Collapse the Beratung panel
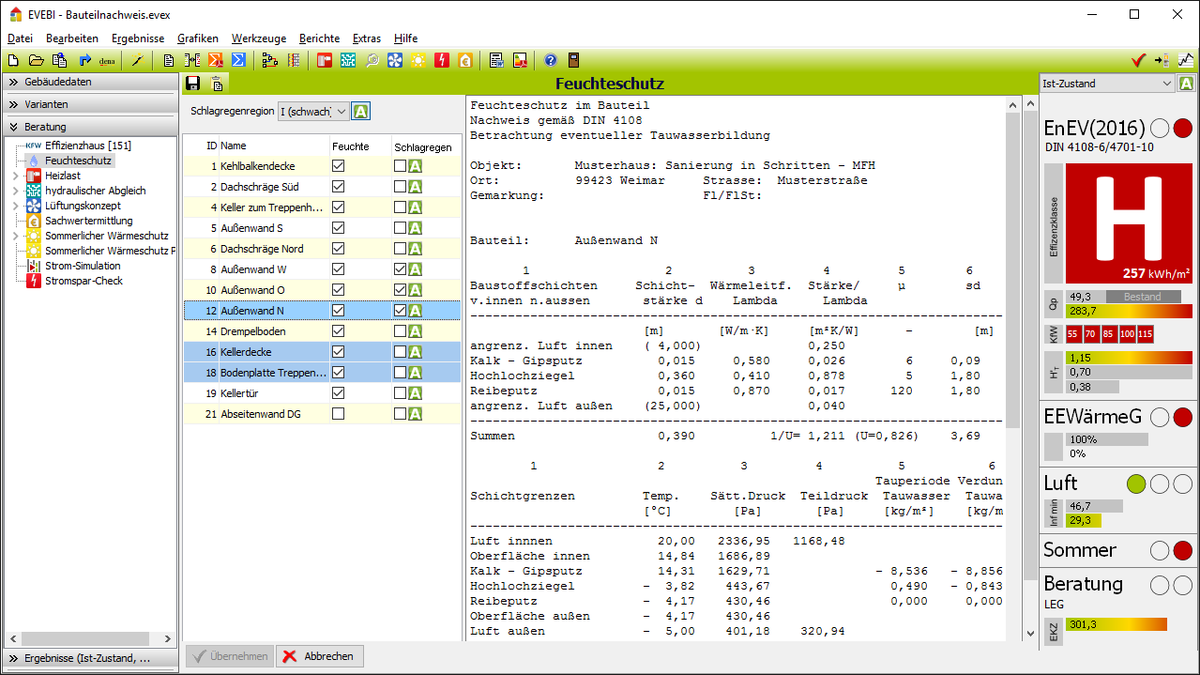This screenshot has width=1200, height=675. click(x=90, y=127)
